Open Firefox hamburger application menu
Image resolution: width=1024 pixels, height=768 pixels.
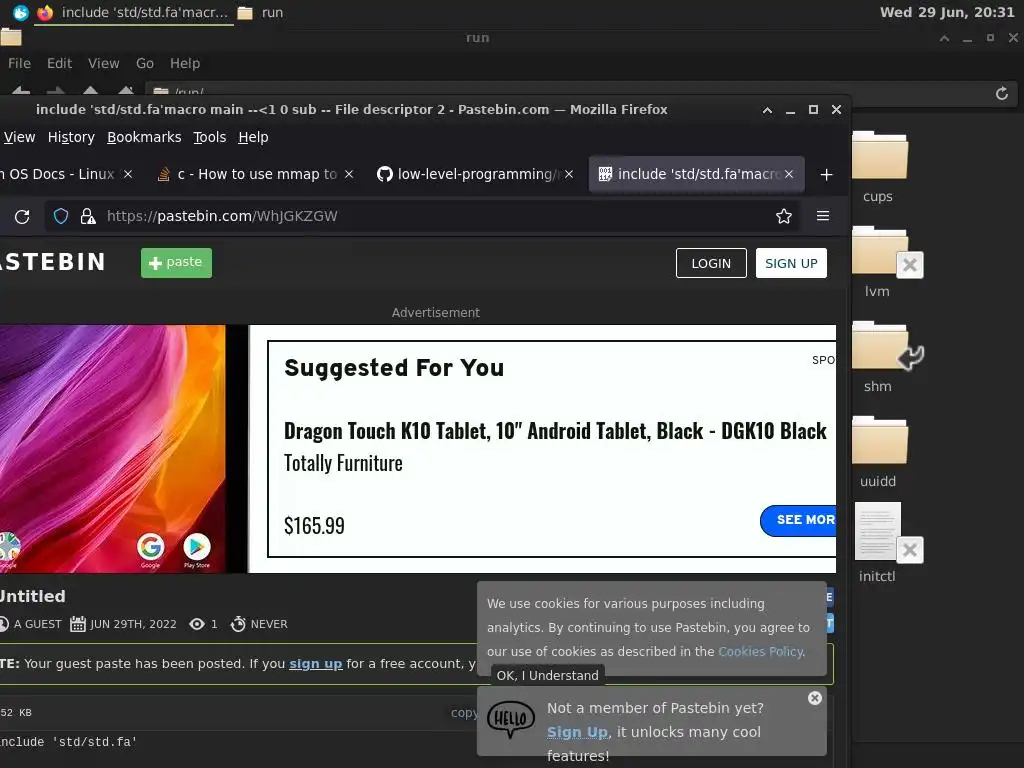[823, 216]
